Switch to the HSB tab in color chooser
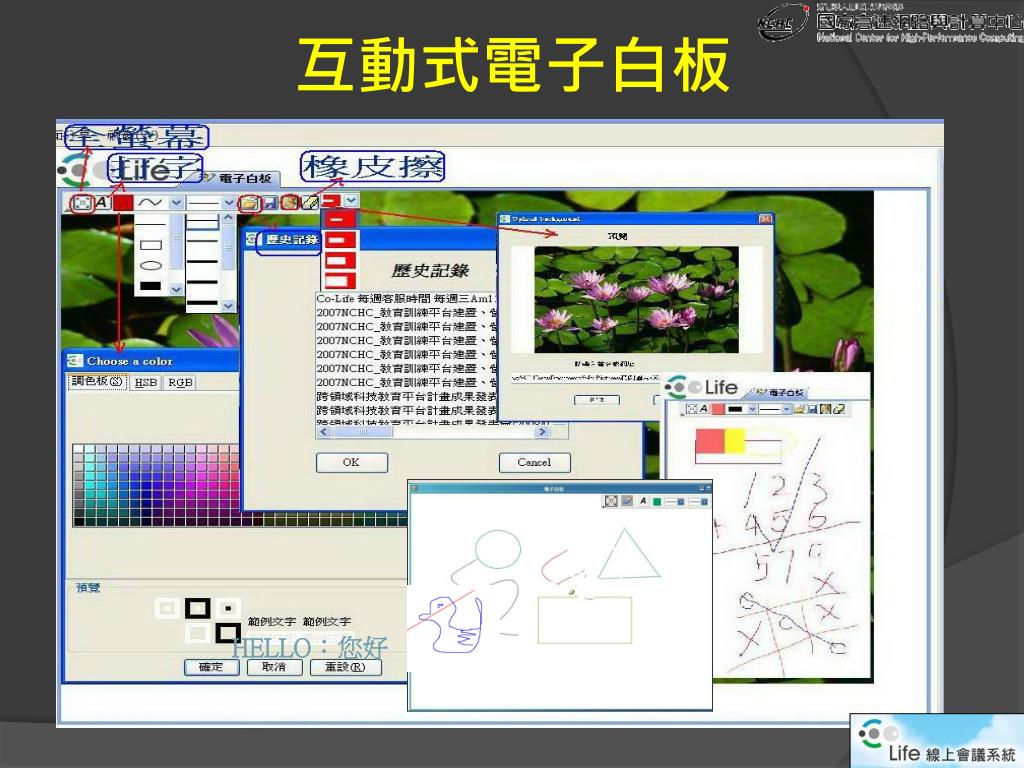Image resolution: width=1024 pixels, height=768 pixels. [x=146, y=383]
